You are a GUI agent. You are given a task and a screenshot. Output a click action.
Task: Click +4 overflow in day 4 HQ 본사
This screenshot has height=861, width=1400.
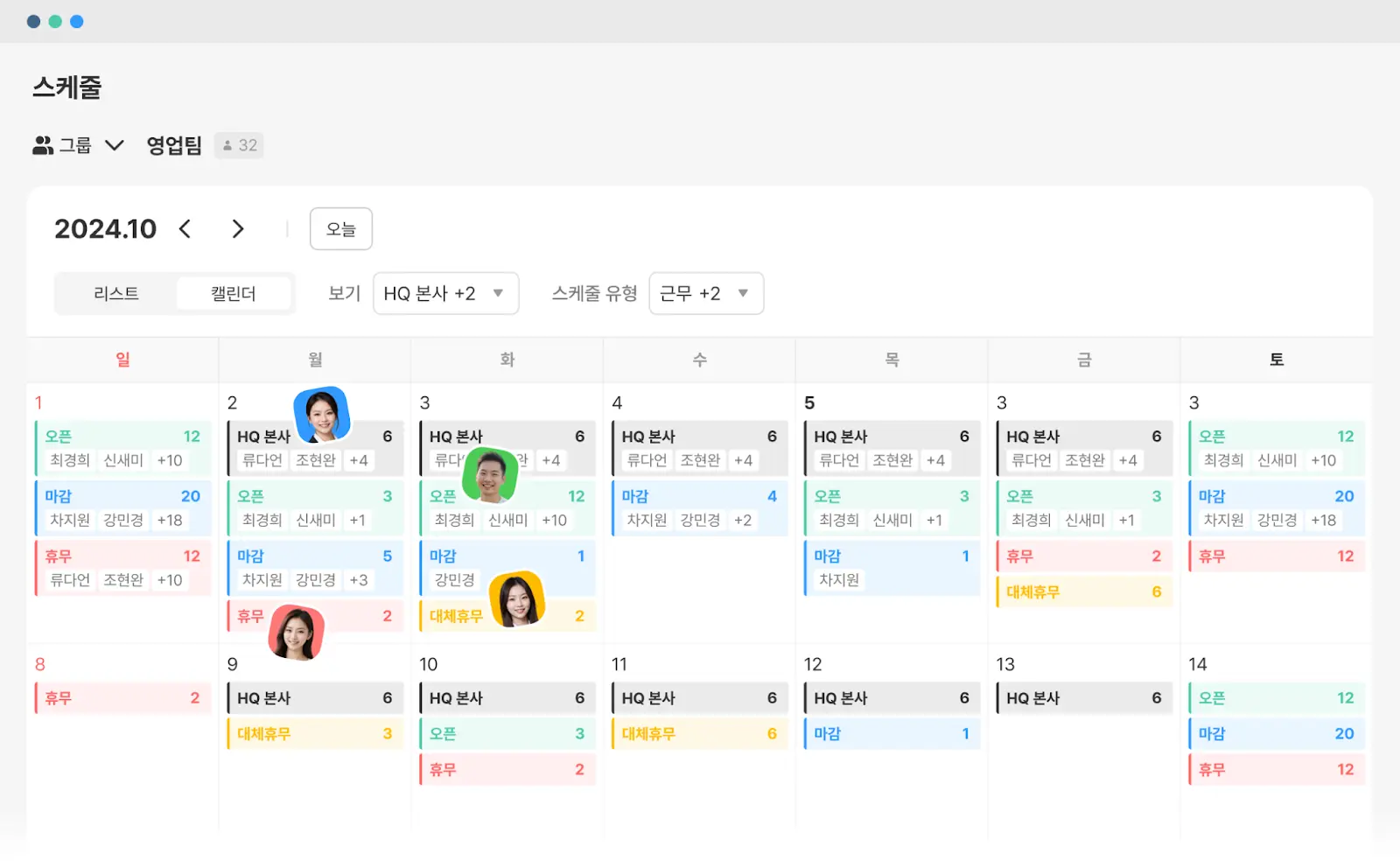pyautogui.click(x=743, y=460)
